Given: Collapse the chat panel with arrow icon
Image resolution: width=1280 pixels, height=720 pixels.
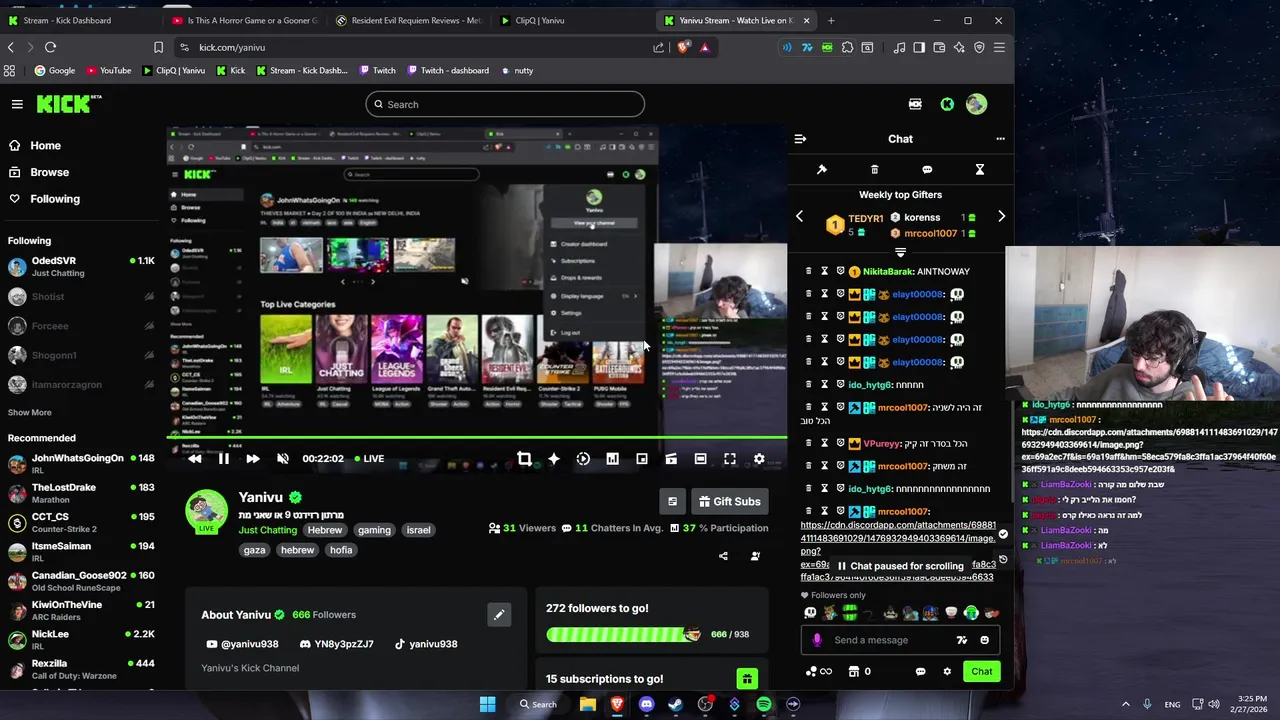Looking at the screenshot, I should [800, 139].
